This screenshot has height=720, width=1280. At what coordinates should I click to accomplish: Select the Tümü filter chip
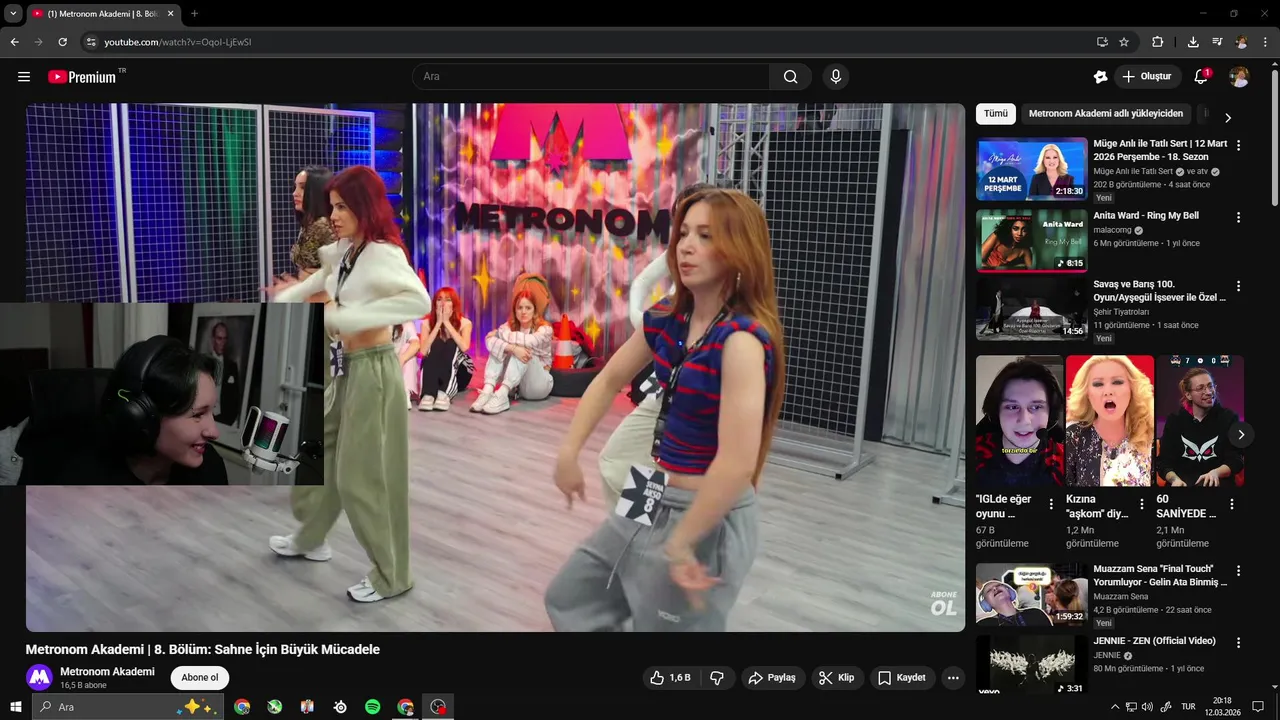[x=996, y=114]
